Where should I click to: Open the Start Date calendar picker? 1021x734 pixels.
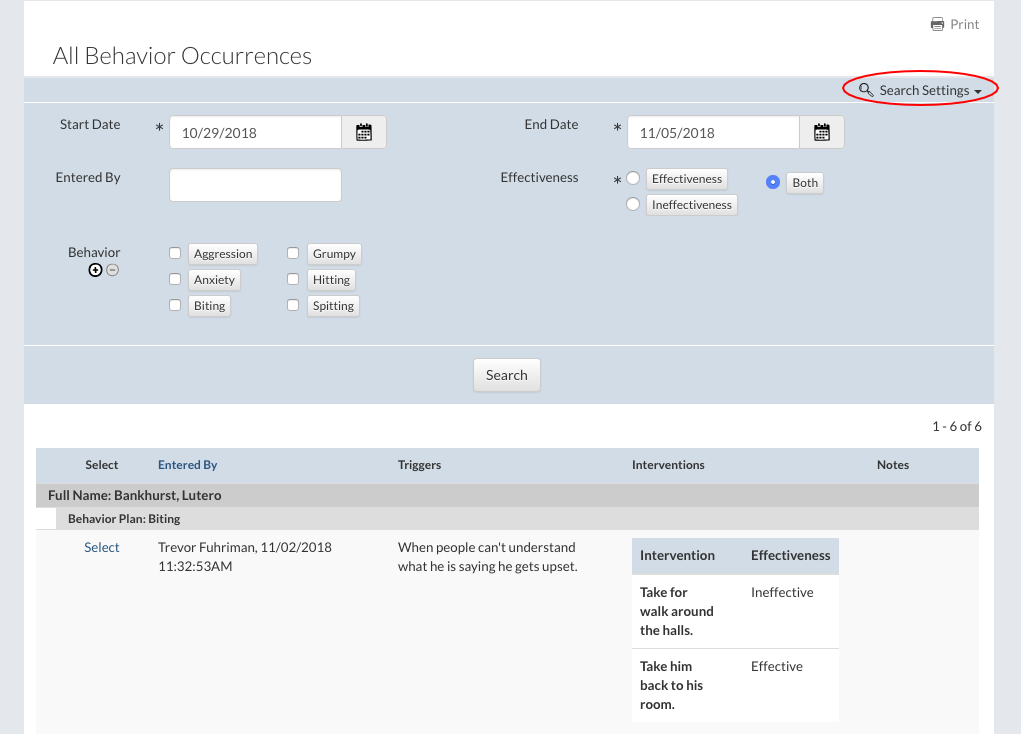(364, 132)
